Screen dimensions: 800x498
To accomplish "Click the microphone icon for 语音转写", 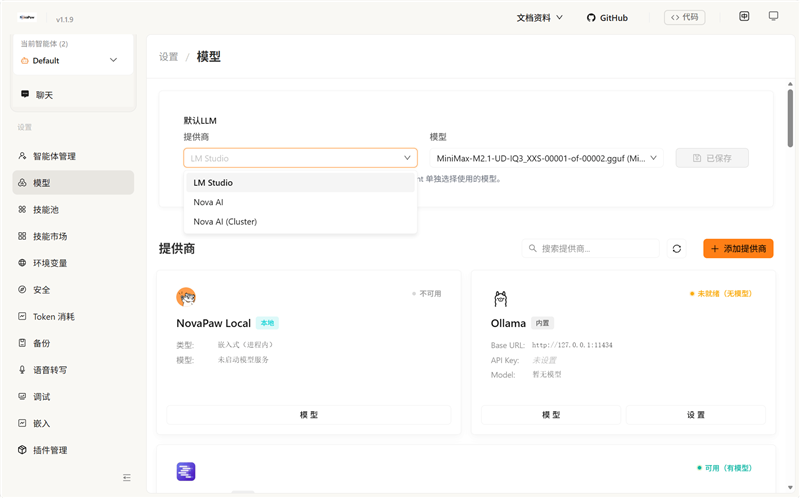I will [22, 369].
